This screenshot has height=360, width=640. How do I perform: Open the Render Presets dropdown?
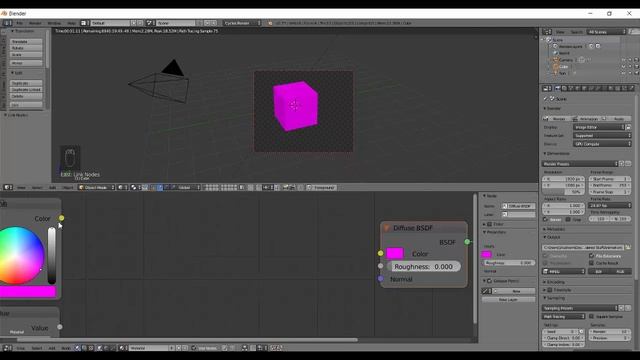click(x=580, y=164)
